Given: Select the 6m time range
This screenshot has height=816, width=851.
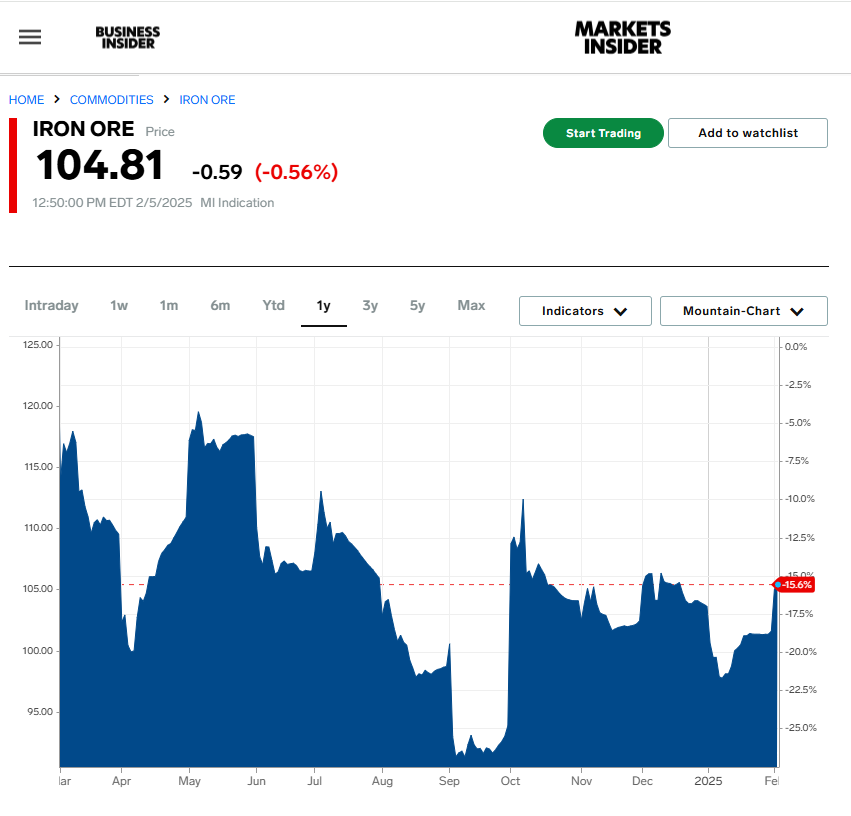Looking at the screenshot, I should pos(220,306).
